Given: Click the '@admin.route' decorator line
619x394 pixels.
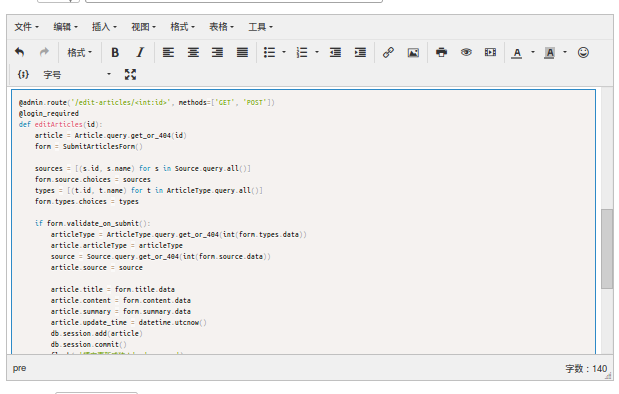Looking at the screenshot, I should point(146,102).
